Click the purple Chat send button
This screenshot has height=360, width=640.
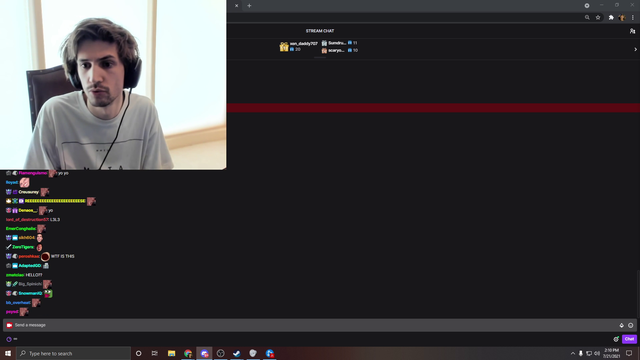[x=629, y=339]
